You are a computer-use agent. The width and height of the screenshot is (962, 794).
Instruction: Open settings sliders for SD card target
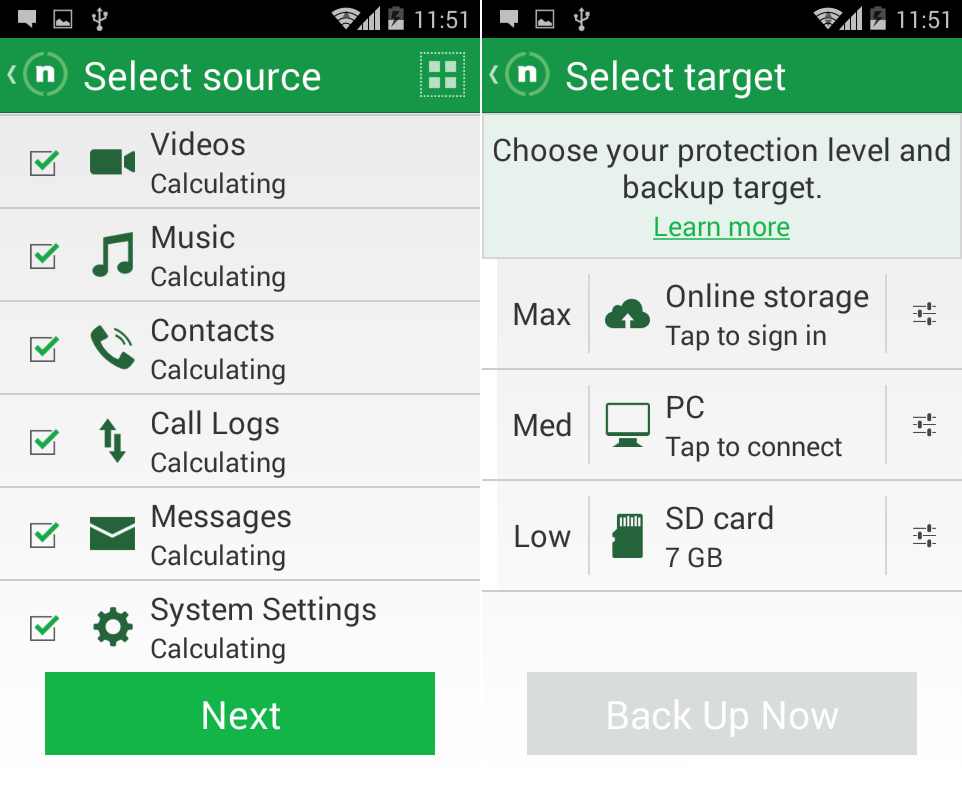[x=924, y=536]
